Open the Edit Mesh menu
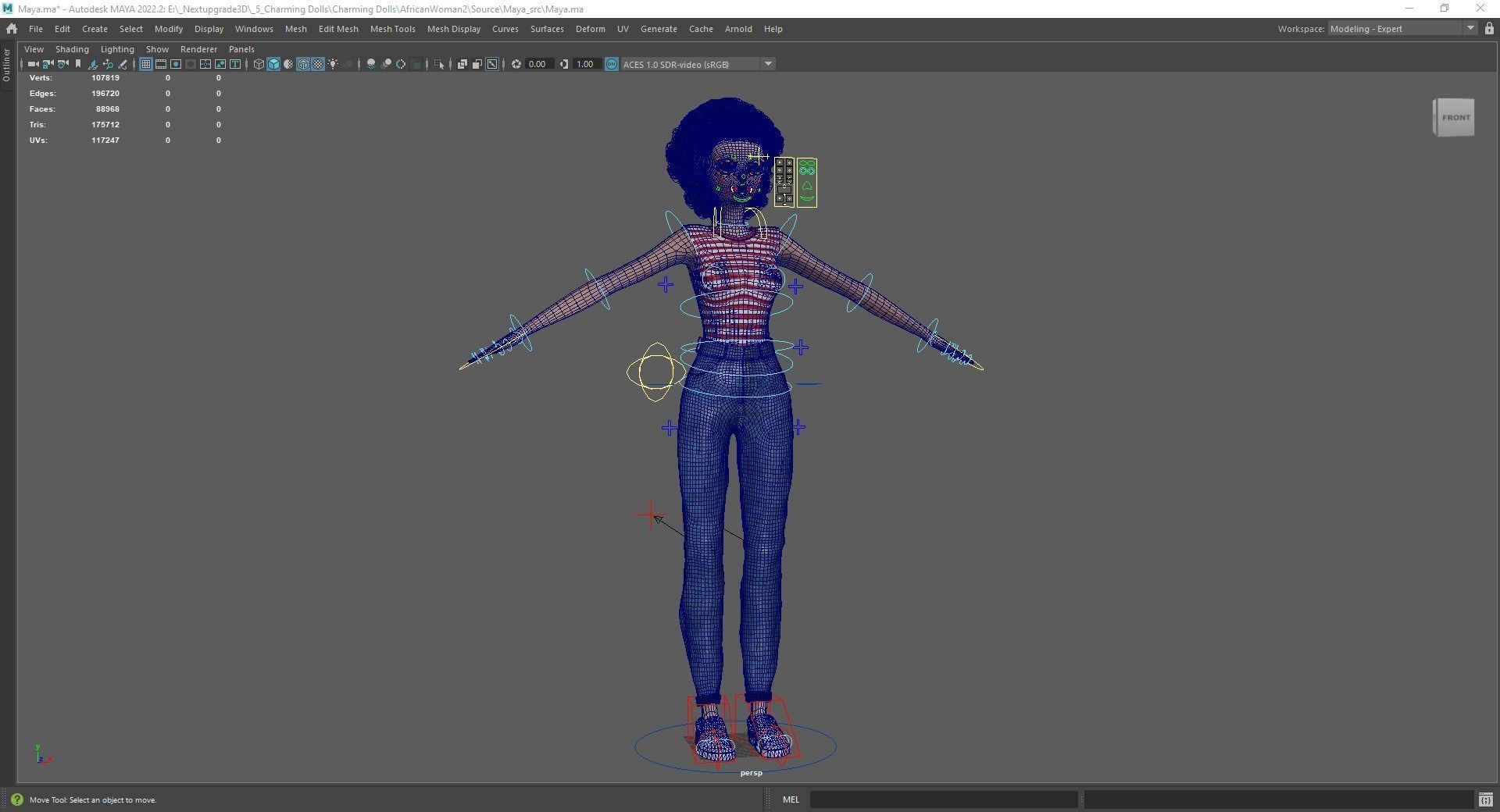The width and height of the screenshot is (1500, 812). [338, 29]
